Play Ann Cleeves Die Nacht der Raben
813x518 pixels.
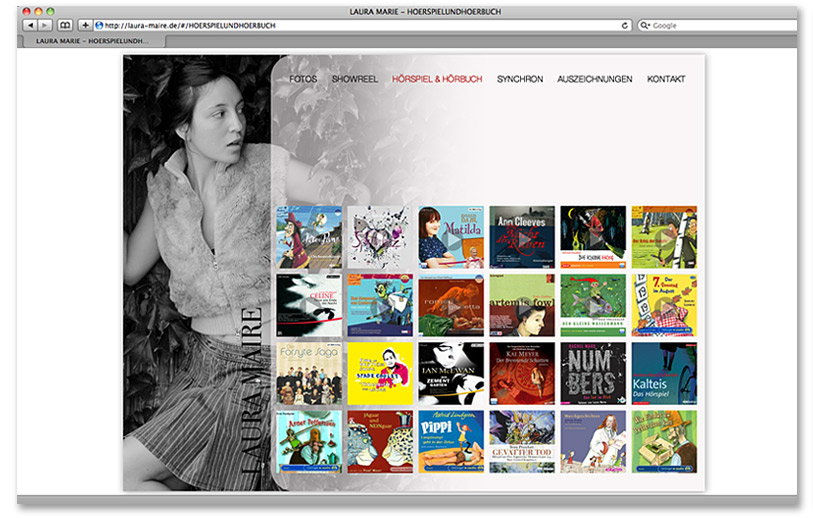point(522,237)
